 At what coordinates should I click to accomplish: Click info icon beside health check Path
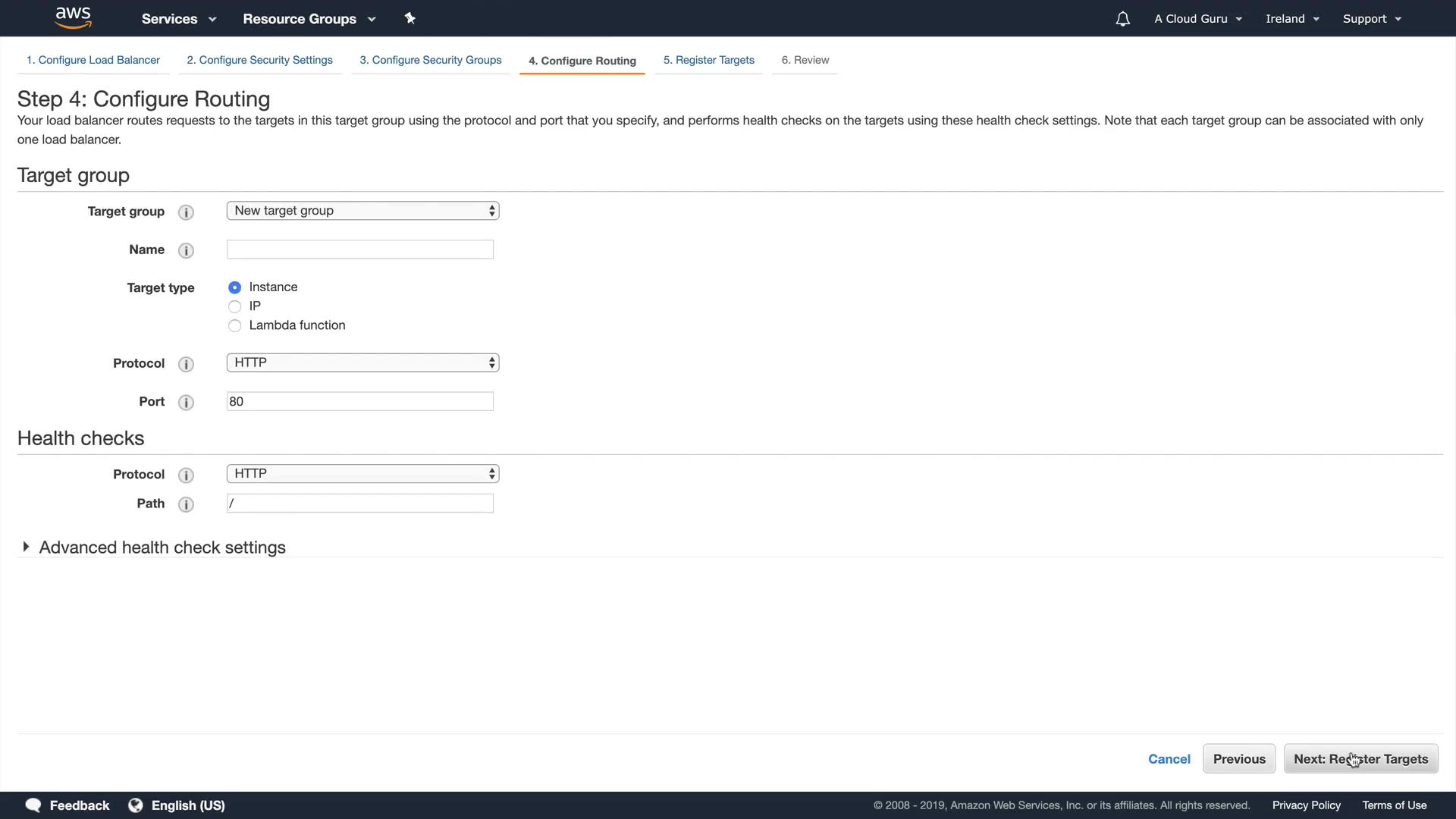[x=186, y=504]
